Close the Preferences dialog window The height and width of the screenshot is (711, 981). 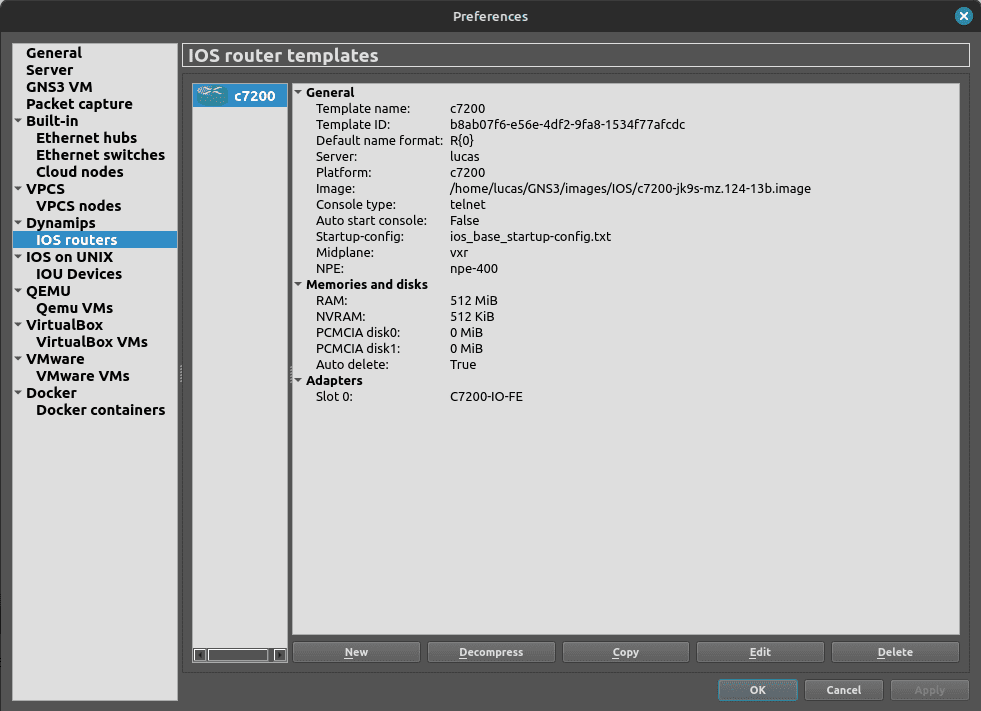[x=963, y=16]
